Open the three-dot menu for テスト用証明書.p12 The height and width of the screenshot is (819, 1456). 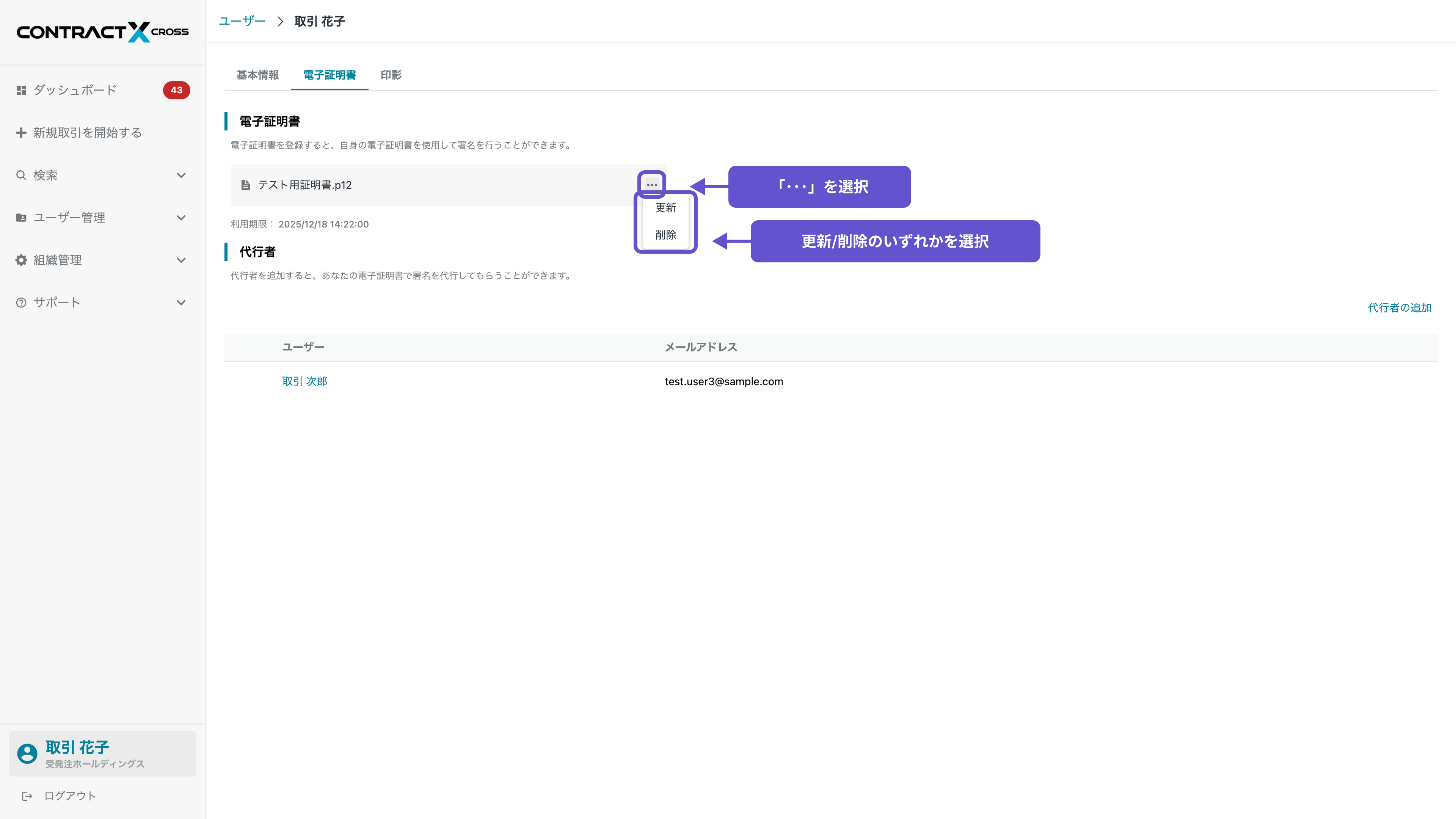(652, 185)
